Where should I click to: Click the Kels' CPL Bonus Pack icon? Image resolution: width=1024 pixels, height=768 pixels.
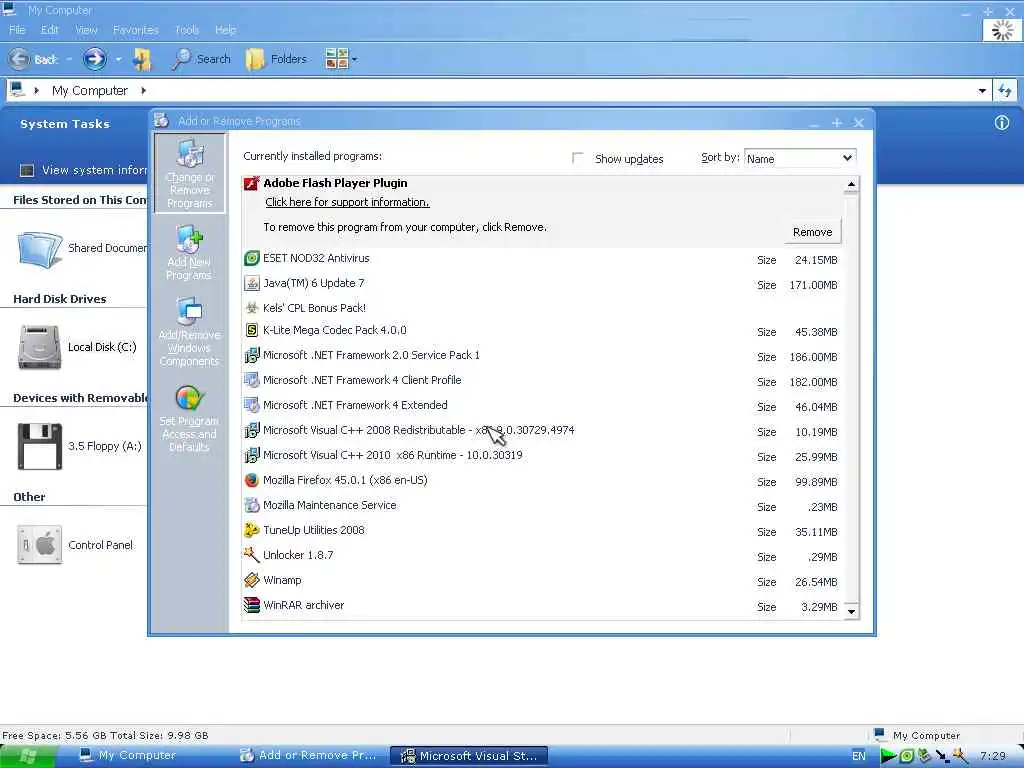[251, 308]
